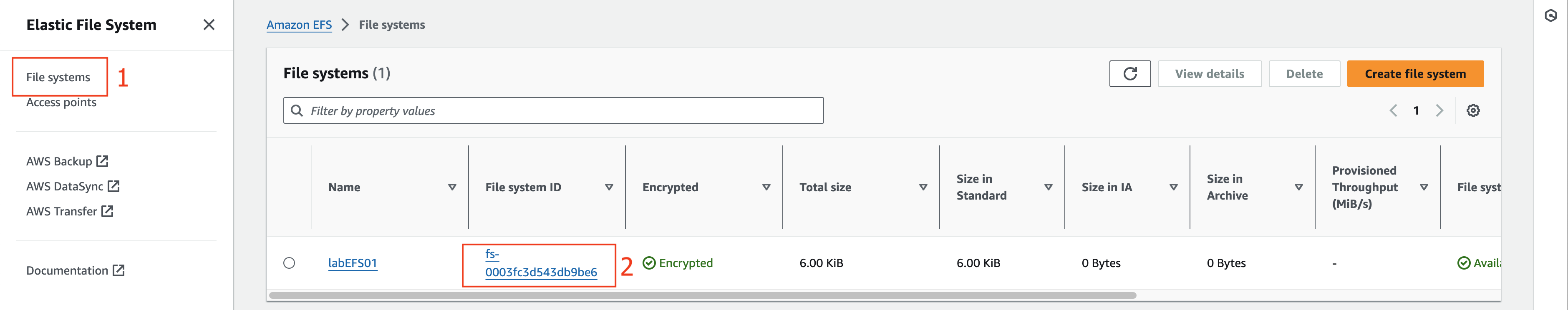The image size is (1568, 310).
Task: Refresh the file systems list
Action: (1129, 74)
